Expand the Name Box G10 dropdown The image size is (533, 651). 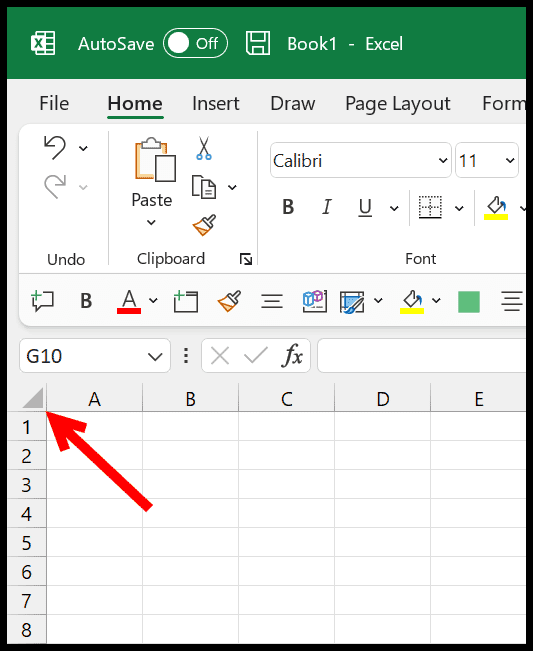click(155, 356)
